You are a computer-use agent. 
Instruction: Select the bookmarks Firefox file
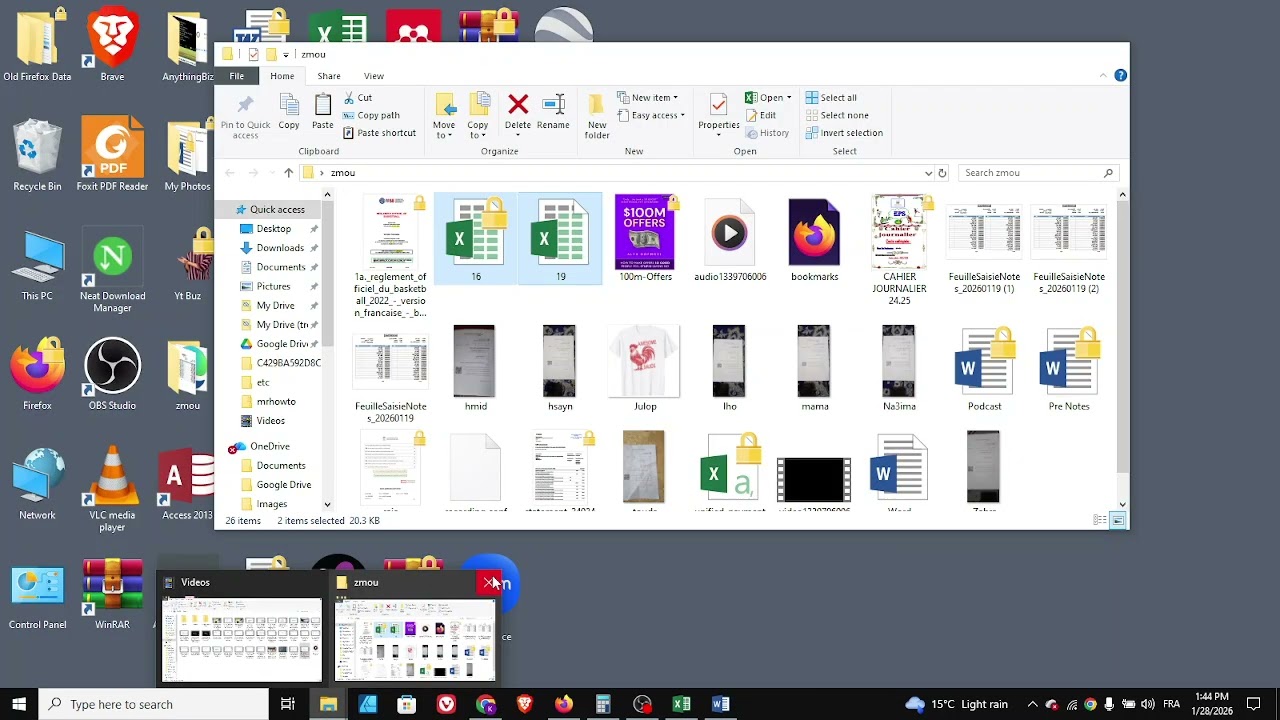pos(814,239)
